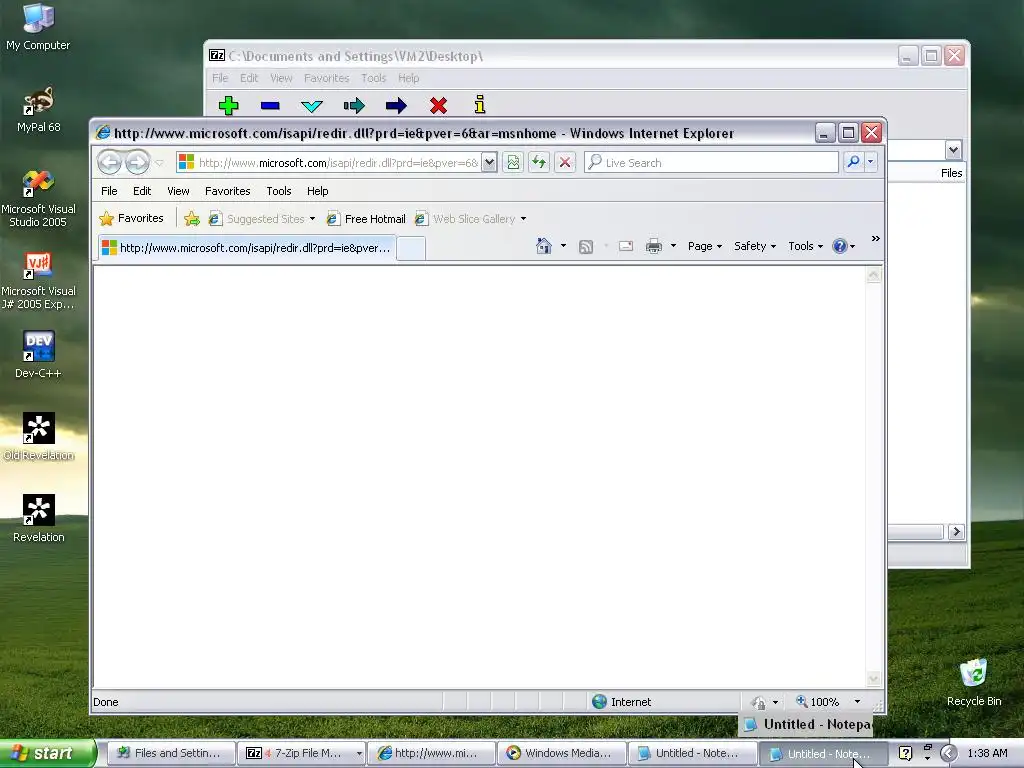Open the address bar history dropdown

pos(488,163)
